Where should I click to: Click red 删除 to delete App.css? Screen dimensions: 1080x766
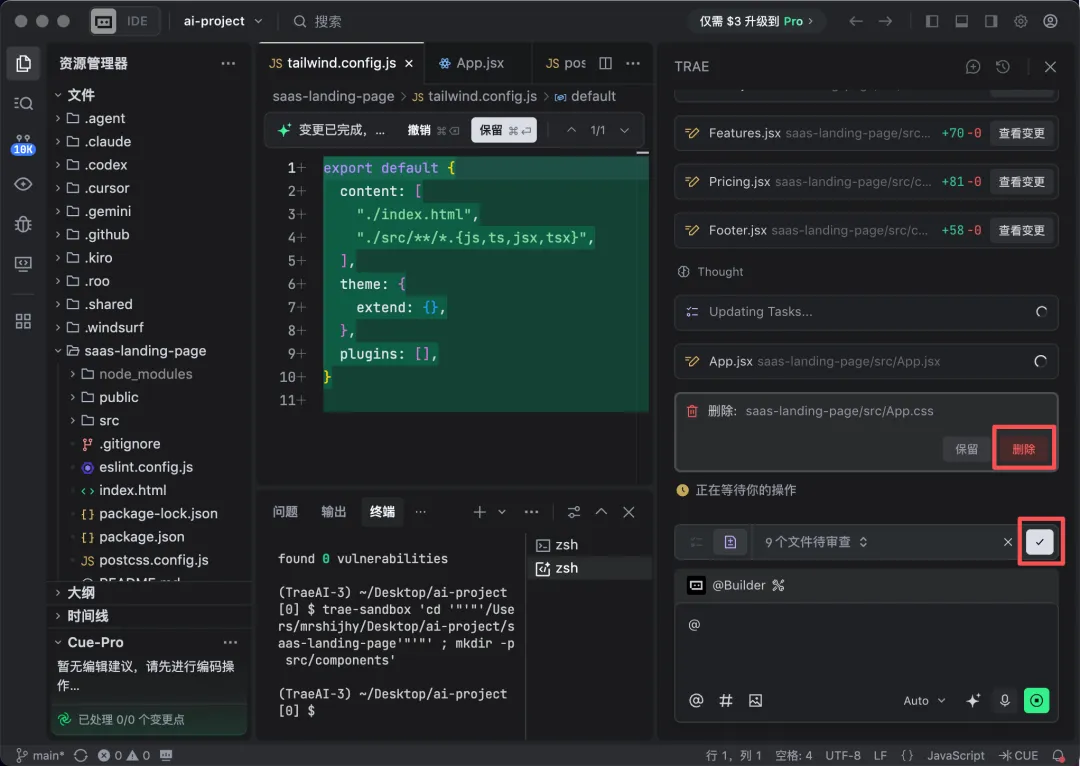point(1024,449)
